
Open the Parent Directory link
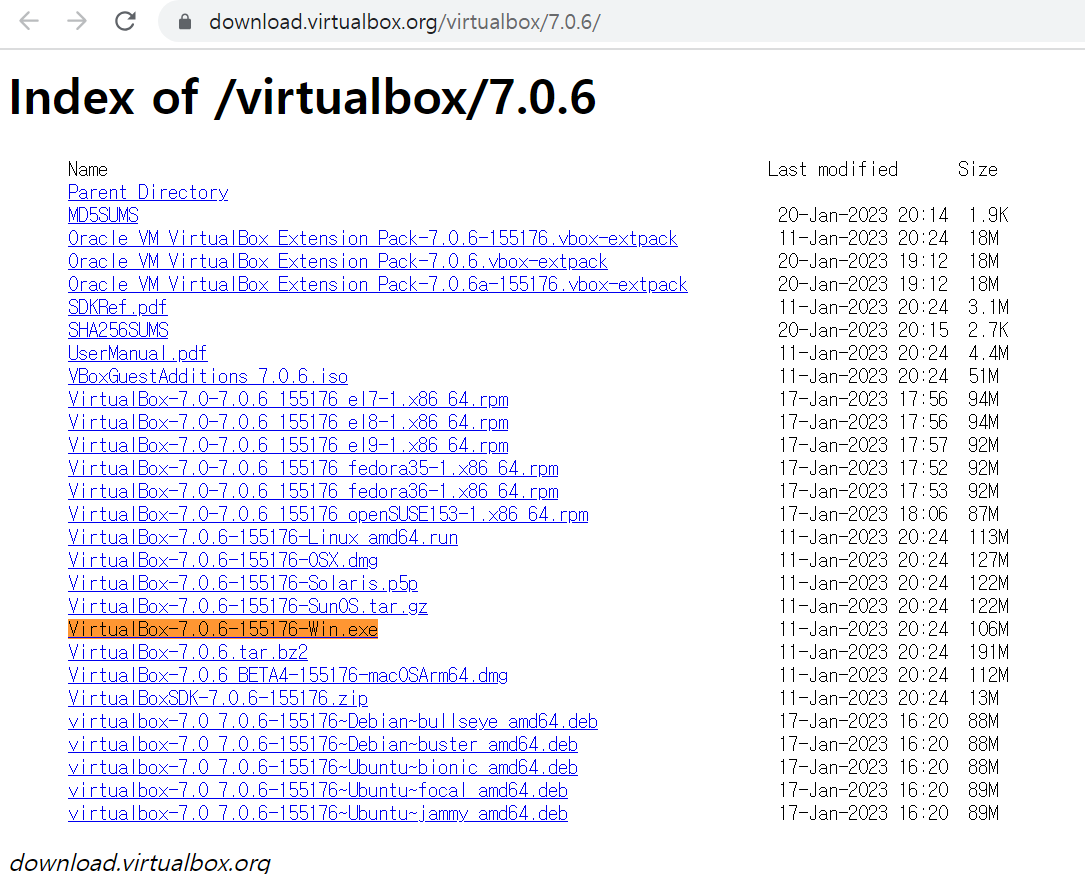click(x=148, y=192)
